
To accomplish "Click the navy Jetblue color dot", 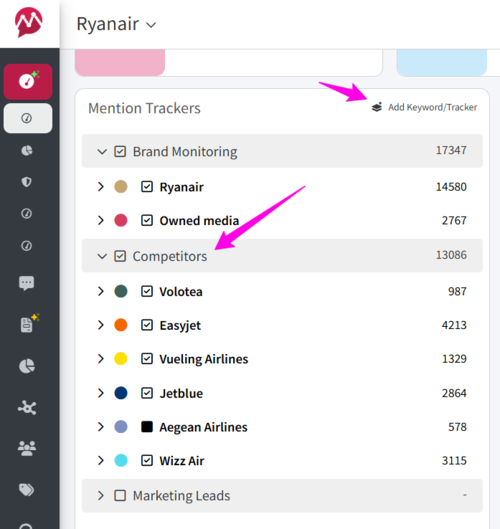I will [121, 393].
